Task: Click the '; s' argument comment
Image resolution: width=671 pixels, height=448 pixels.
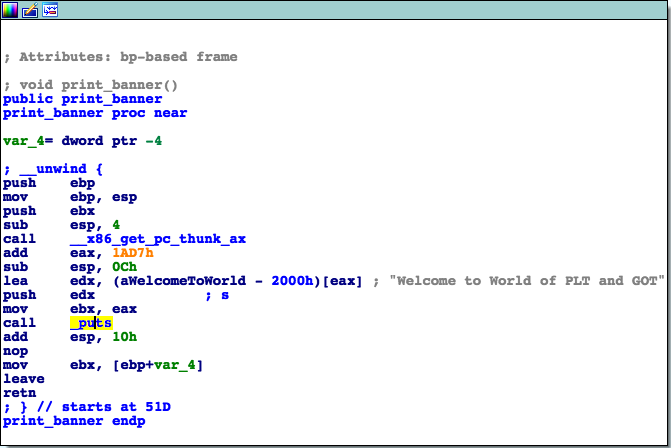Action: coord(217,295)
